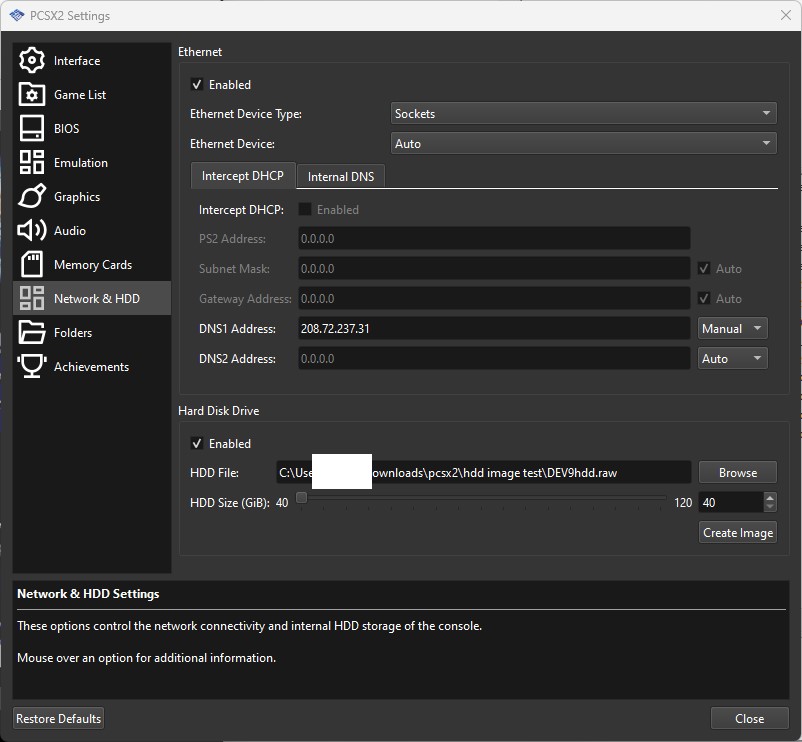Toggle Subnet Mask Auto checkbox
Screen dimensions: 802x742
tap(704, 268)
